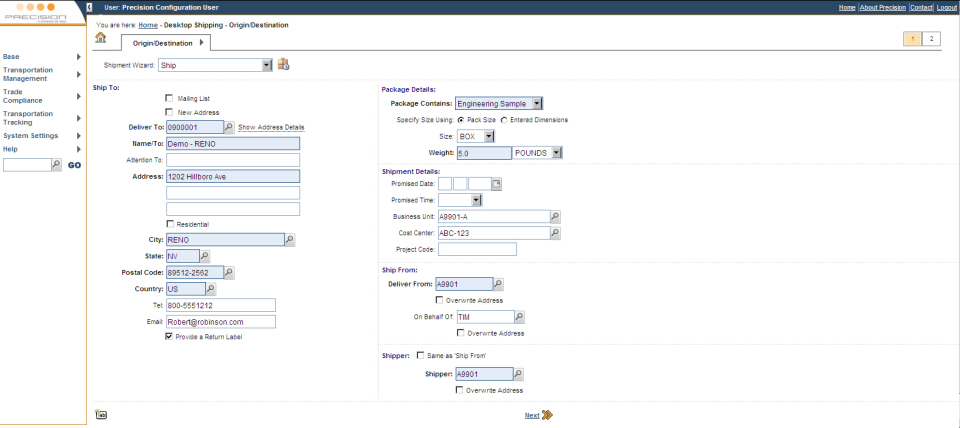
Task: Click the Address field with 1202 Hillboro Ave
Action: coord(233,176)
